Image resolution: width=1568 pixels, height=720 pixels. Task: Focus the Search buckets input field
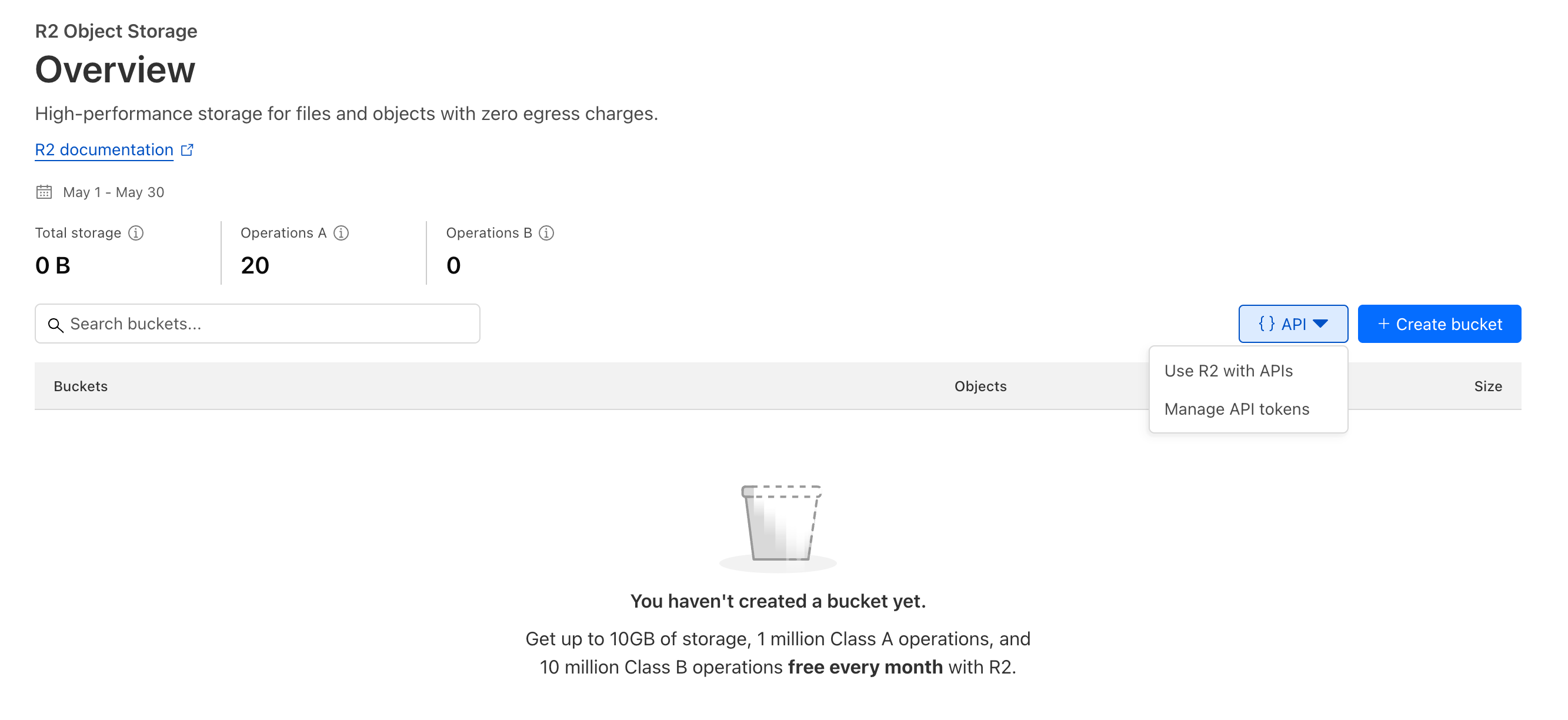pyautogui.click(x=268, y=324)
